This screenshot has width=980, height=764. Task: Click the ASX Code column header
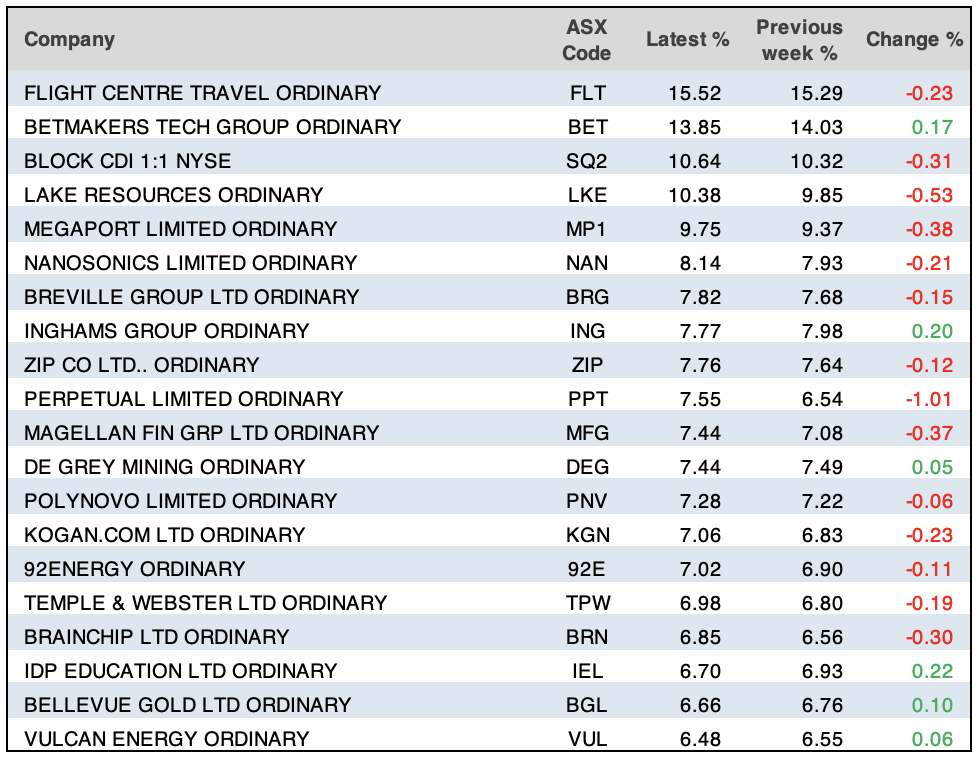click(586, 40)
